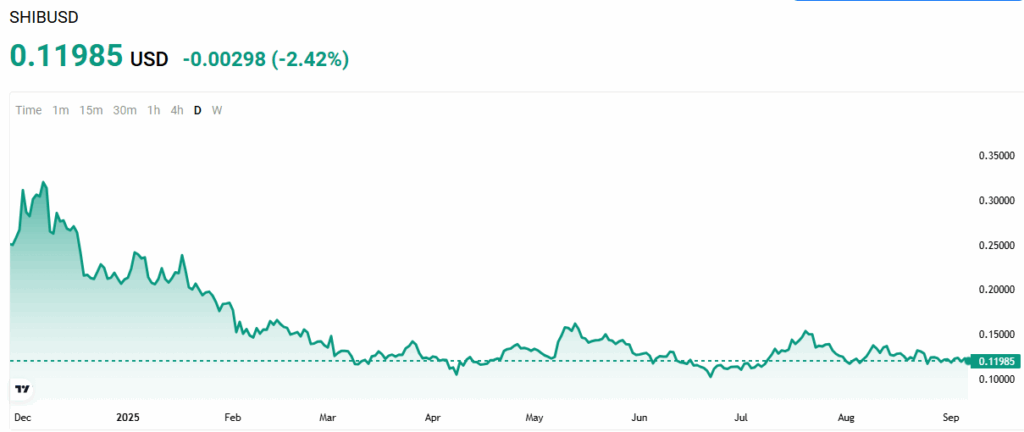Click the Time label before intervals
The width and height of the screenshot is (1024, 432).
point(29,110)
